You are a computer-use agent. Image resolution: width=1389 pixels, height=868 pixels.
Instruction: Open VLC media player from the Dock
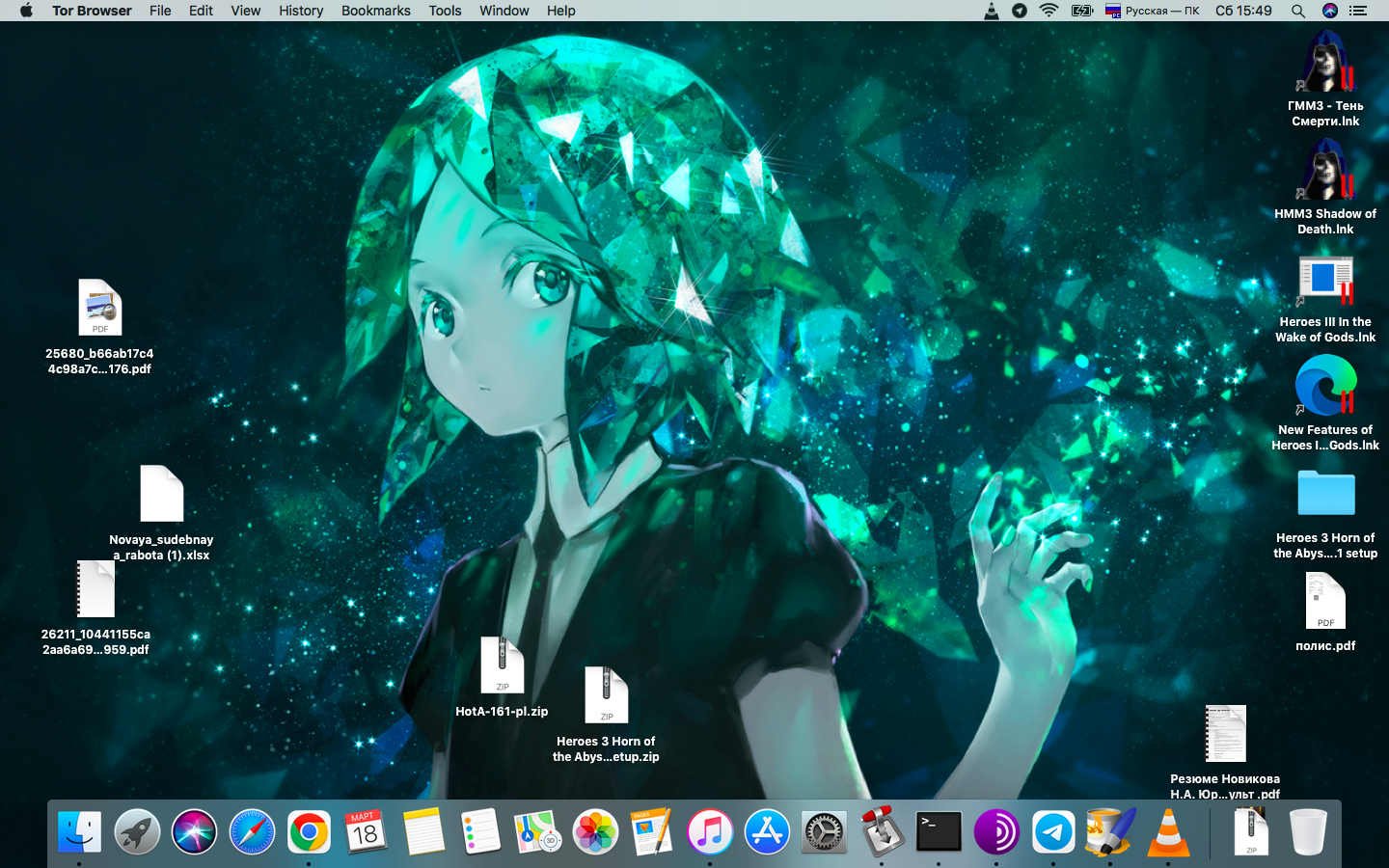[1168, 831]
